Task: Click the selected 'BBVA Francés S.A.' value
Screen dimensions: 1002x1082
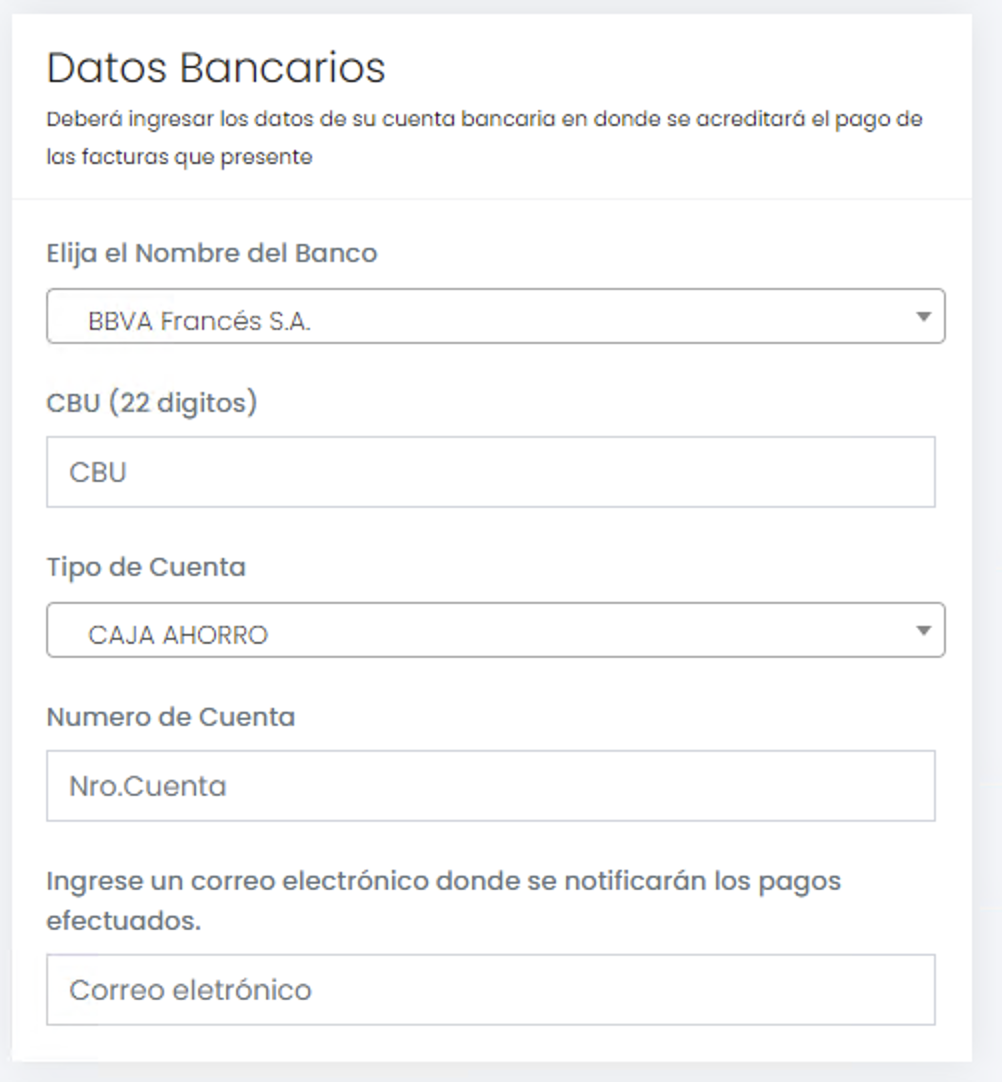Action: click(x=200, y=322)
